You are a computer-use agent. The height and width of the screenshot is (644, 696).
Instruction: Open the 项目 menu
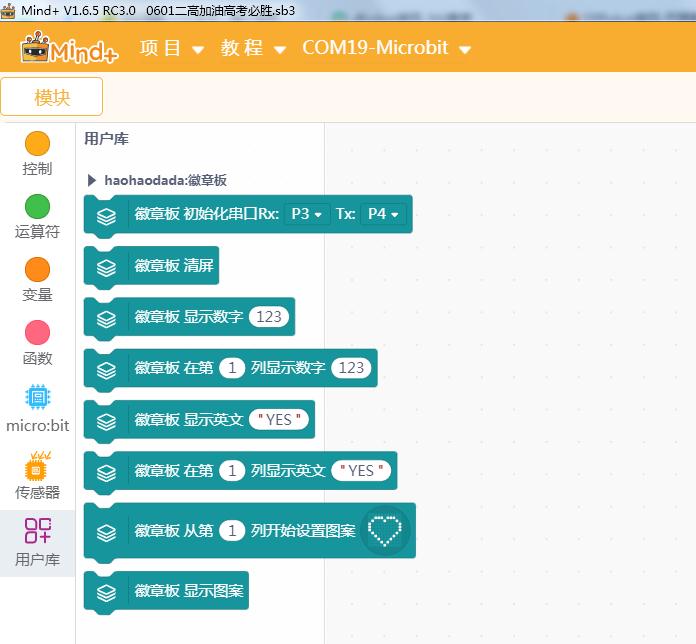pyautogui.click(x=172, y=48)
